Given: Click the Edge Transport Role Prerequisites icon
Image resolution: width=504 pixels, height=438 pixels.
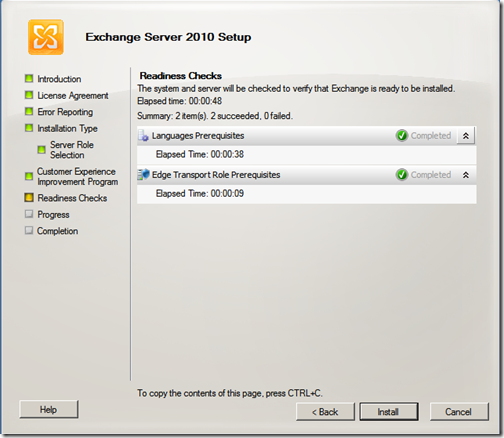Looking at the screenshot, I should pos(143,174).
